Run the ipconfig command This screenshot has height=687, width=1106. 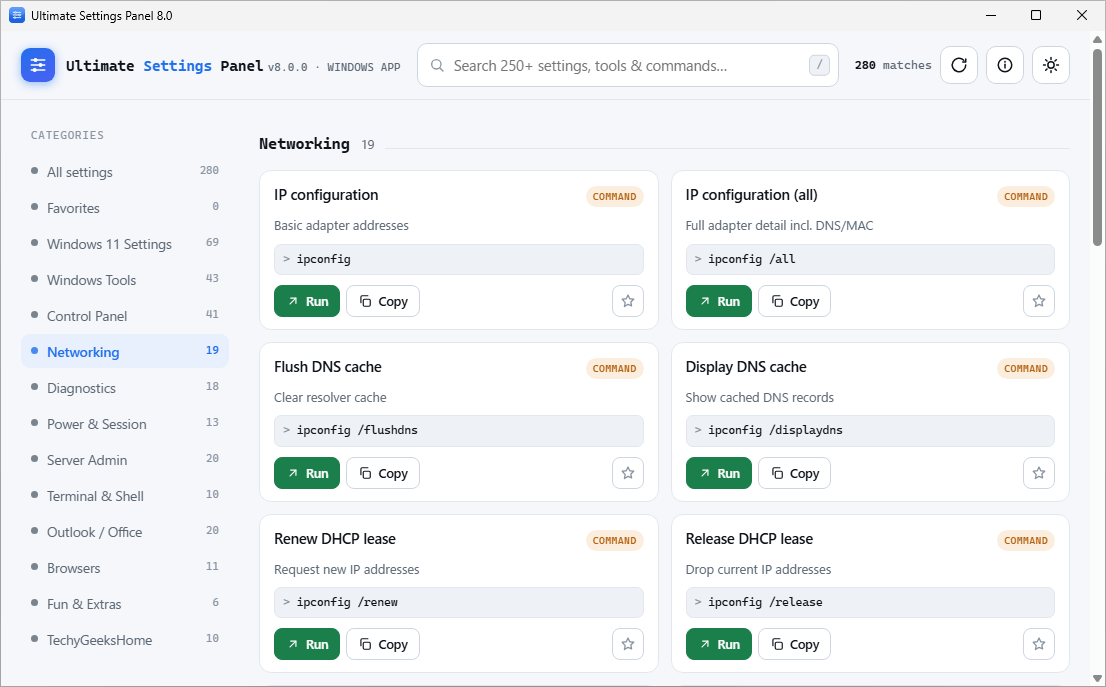[x=307, y=301]
